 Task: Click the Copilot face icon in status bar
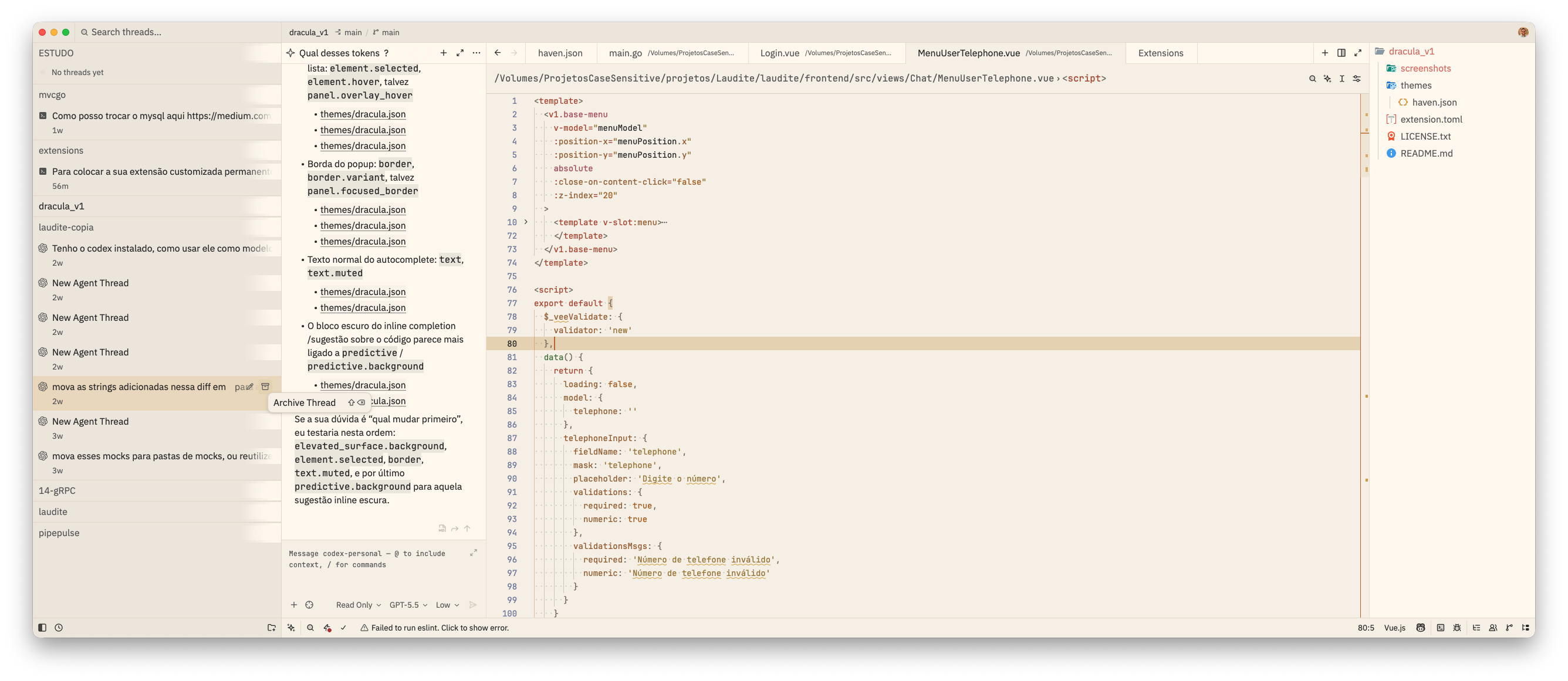[x=1421, y=628]
